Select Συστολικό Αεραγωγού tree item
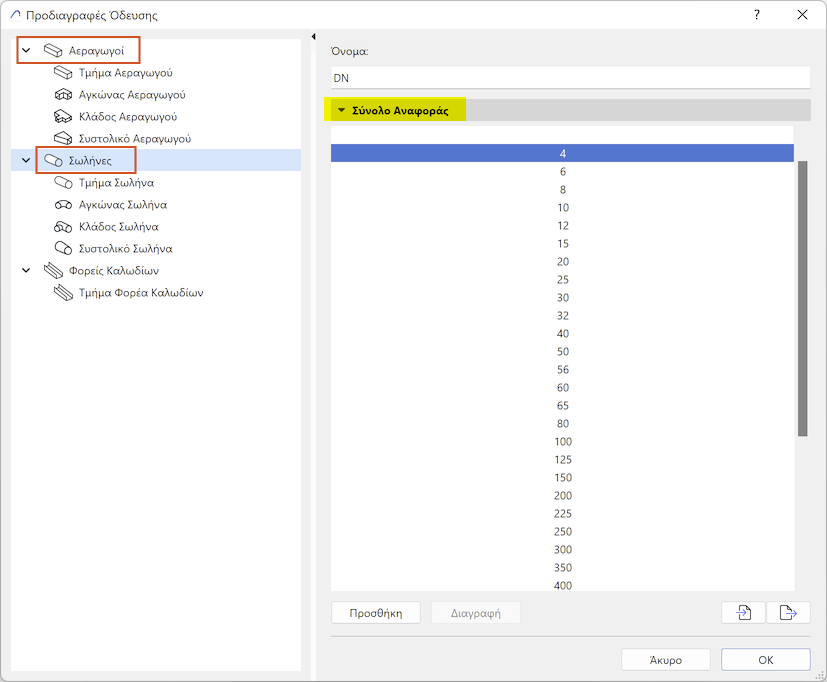The width and height of the screenshot is (827, 682). coord(134,139)
